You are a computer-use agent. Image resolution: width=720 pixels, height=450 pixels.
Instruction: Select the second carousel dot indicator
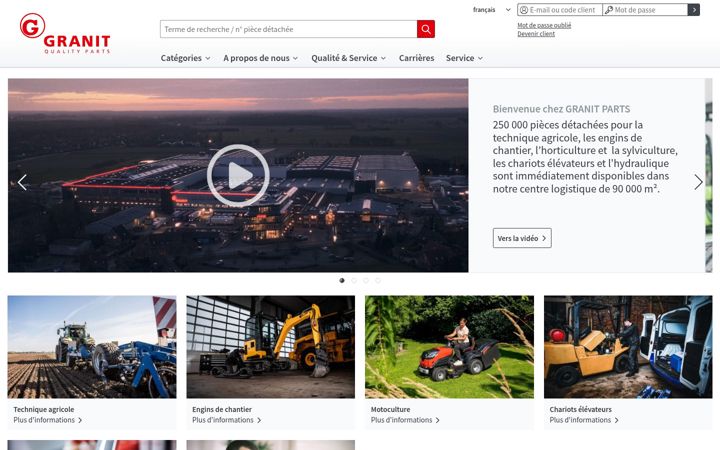[x=354, y=280]
